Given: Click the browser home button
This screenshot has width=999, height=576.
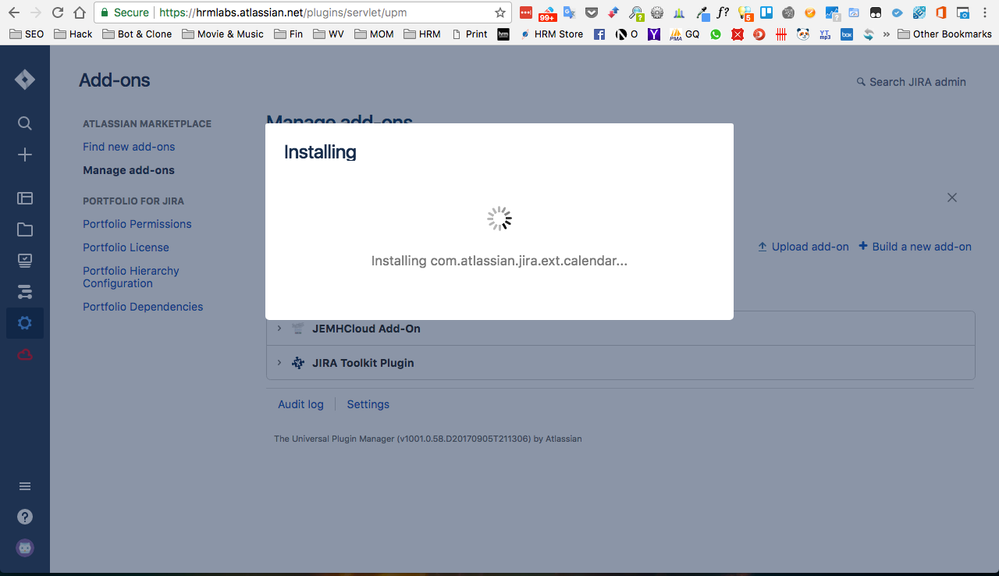Looking at the screenshot, I should pyautogui.click(x=79, y=12).
